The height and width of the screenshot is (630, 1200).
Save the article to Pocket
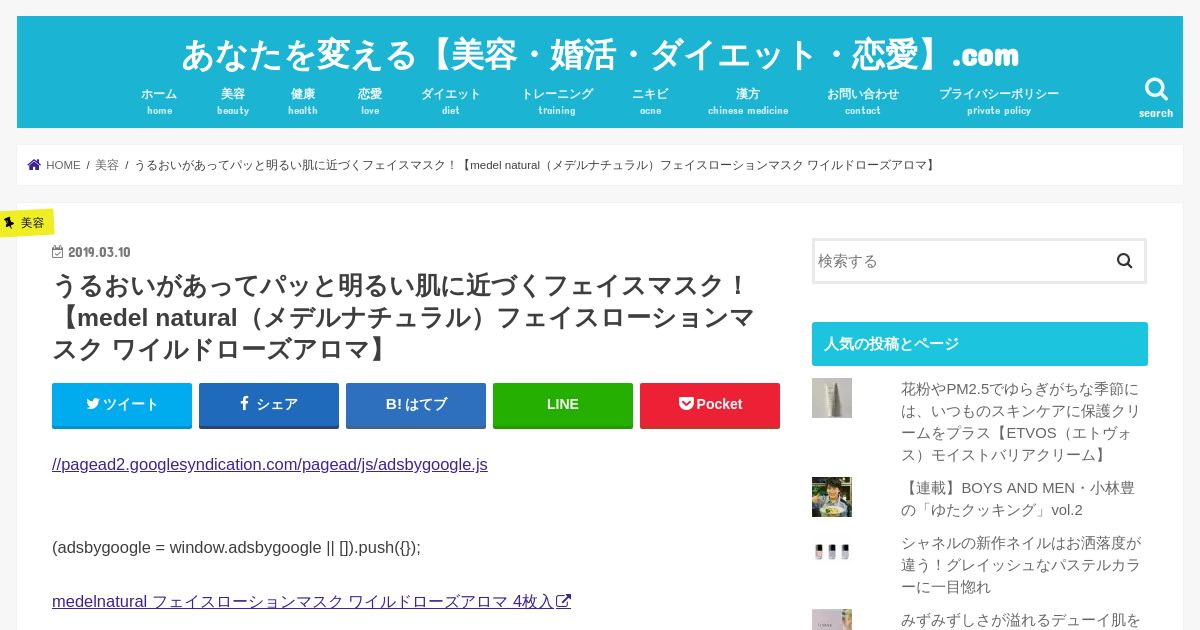click(710, 405)
